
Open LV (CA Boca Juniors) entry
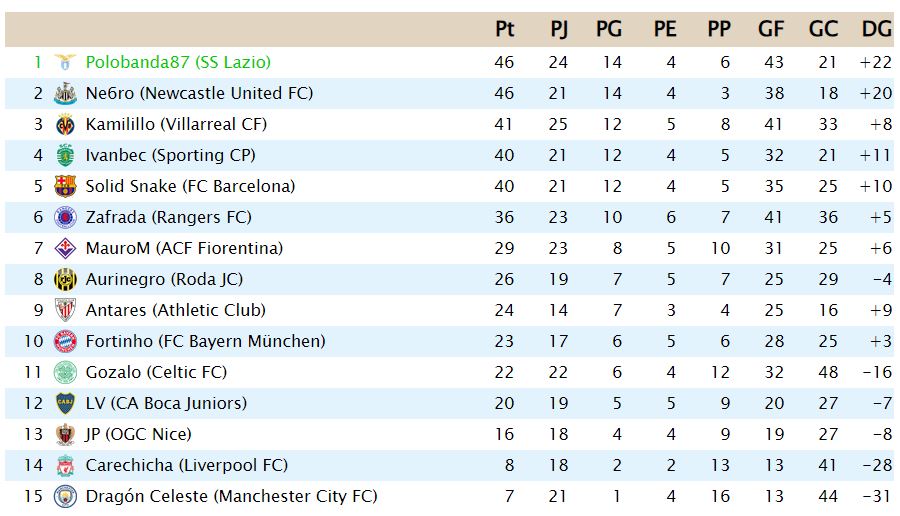(166, 403)
